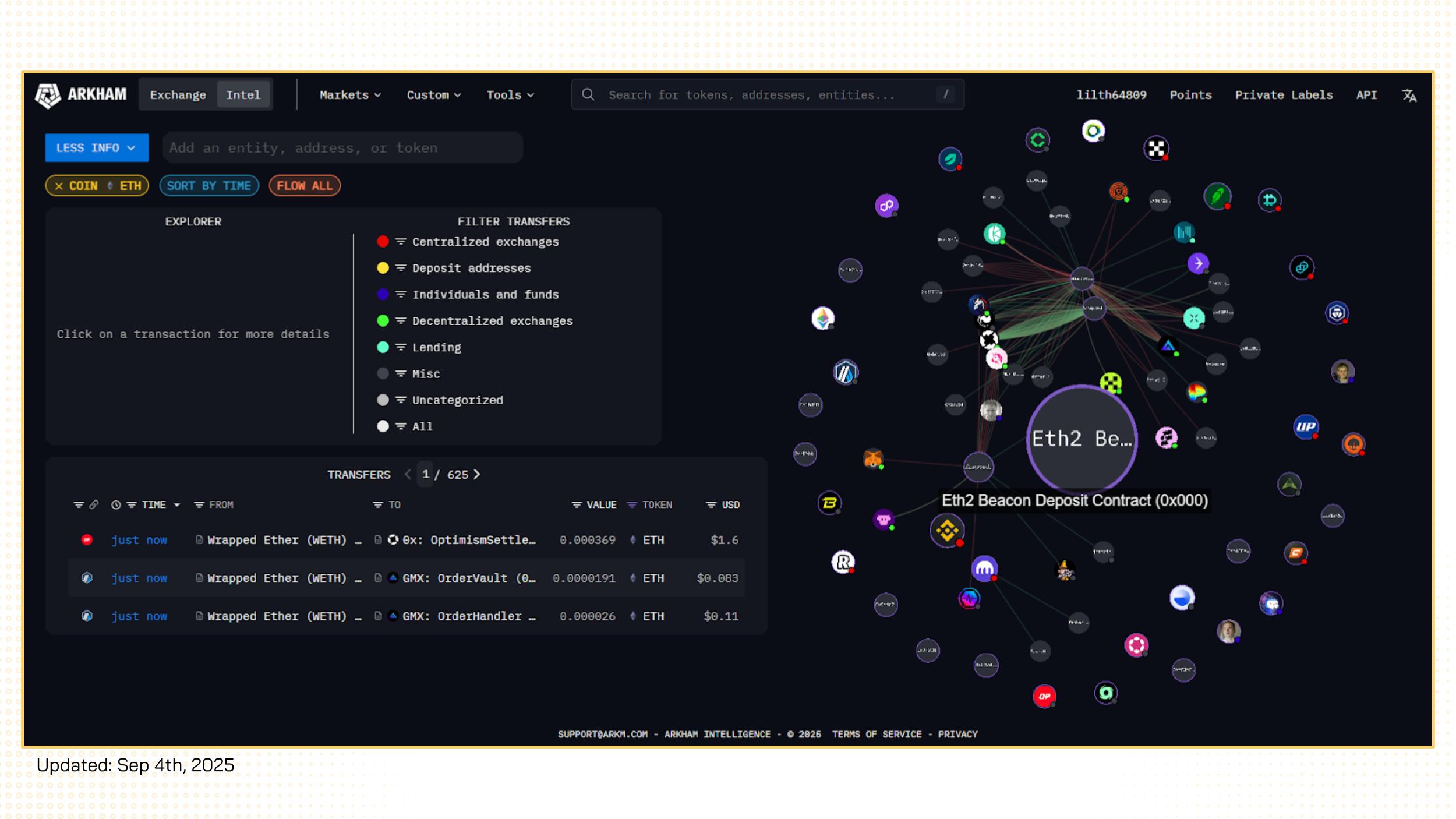Viewport: 1456px width, 819px height.
Task: Switch to the Intel tab
Action: [243, 95]
